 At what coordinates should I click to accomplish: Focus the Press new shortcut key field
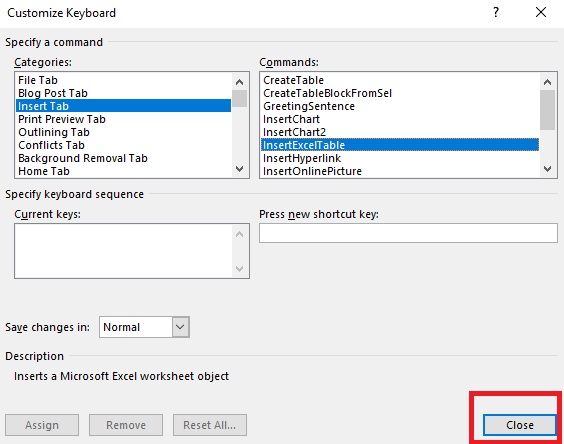408,233
